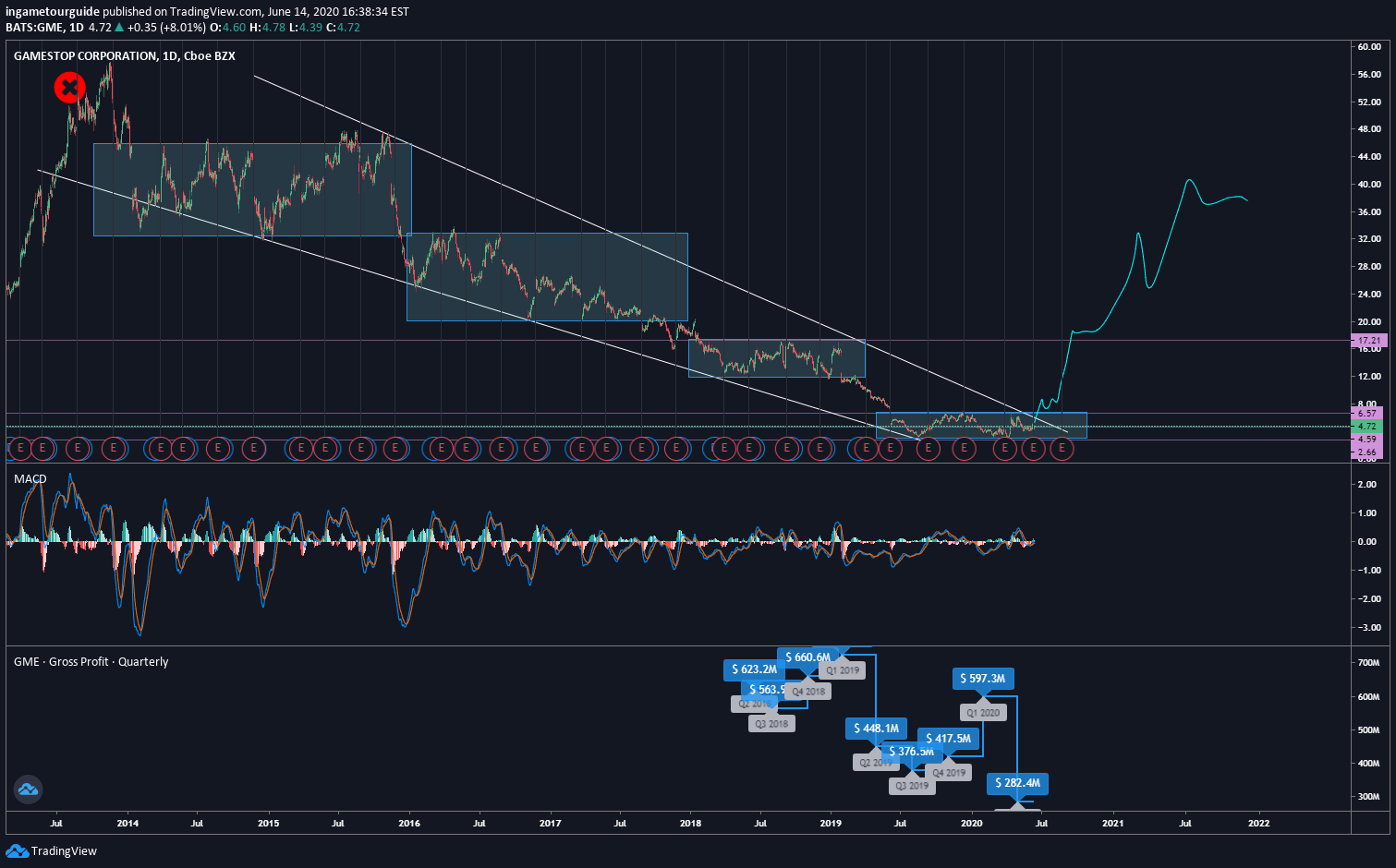
Task: Click the 2020 label on time axis
Action: coord(971,824)
